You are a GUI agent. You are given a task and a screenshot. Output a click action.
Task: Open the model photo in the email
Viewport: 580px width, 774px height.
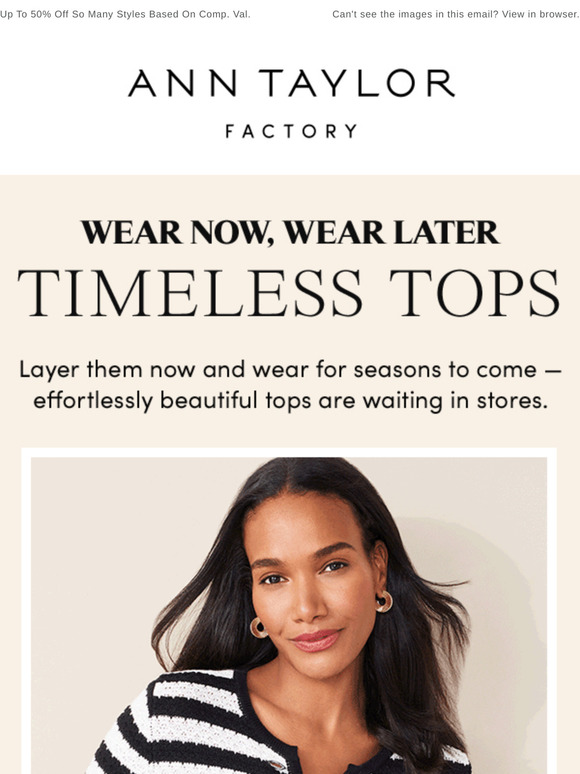[x=289, y=615]
